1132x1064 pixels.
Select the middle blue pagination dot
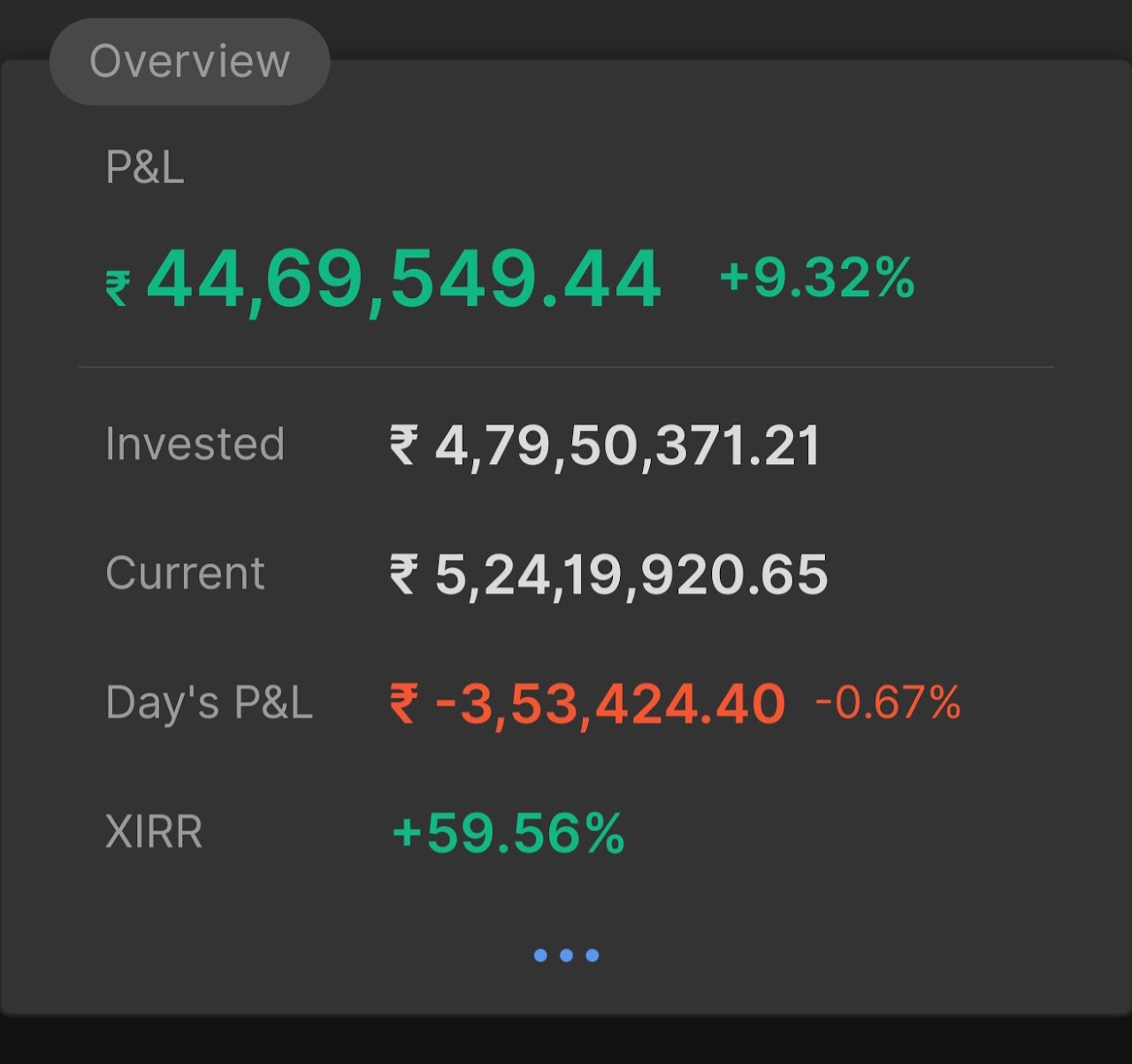coord(567,955)
